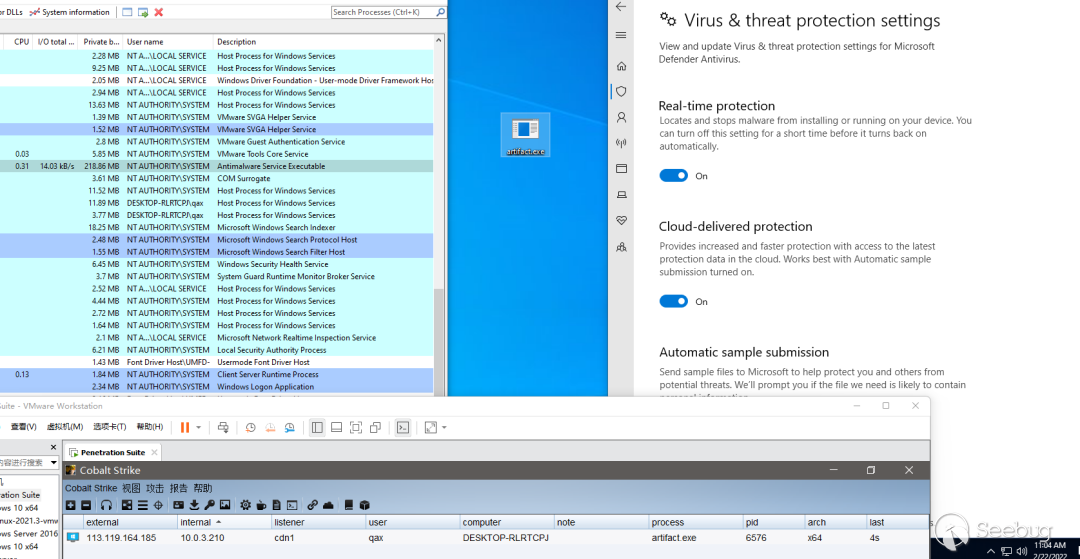Image resolution: width=1080 pixels, height=559 pixels.
Task: Open Listeners via headphones icon
Action: [106, 505]
